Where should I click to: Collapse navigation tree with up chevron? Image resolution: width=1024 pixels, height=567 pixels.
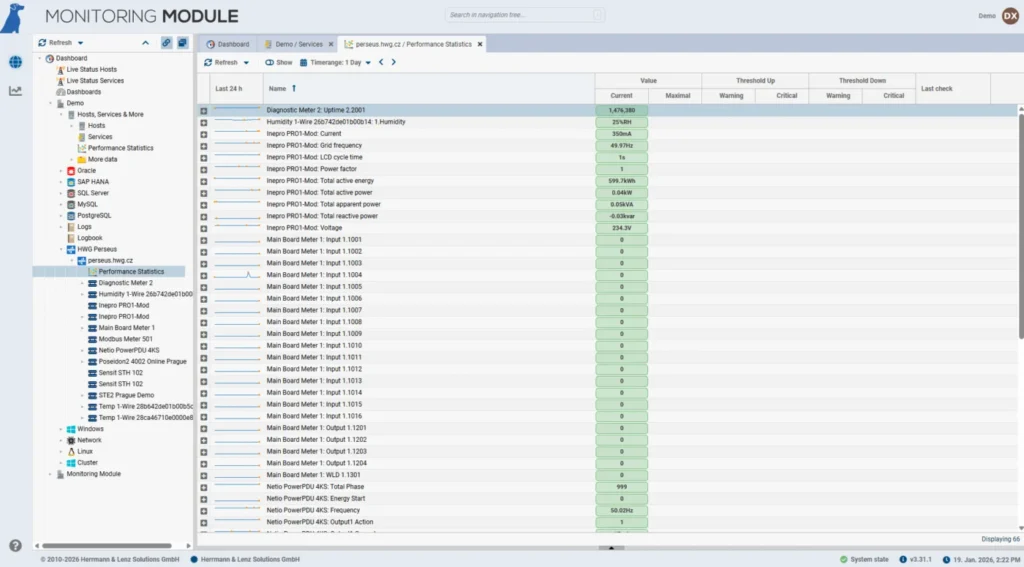point(145,42)
